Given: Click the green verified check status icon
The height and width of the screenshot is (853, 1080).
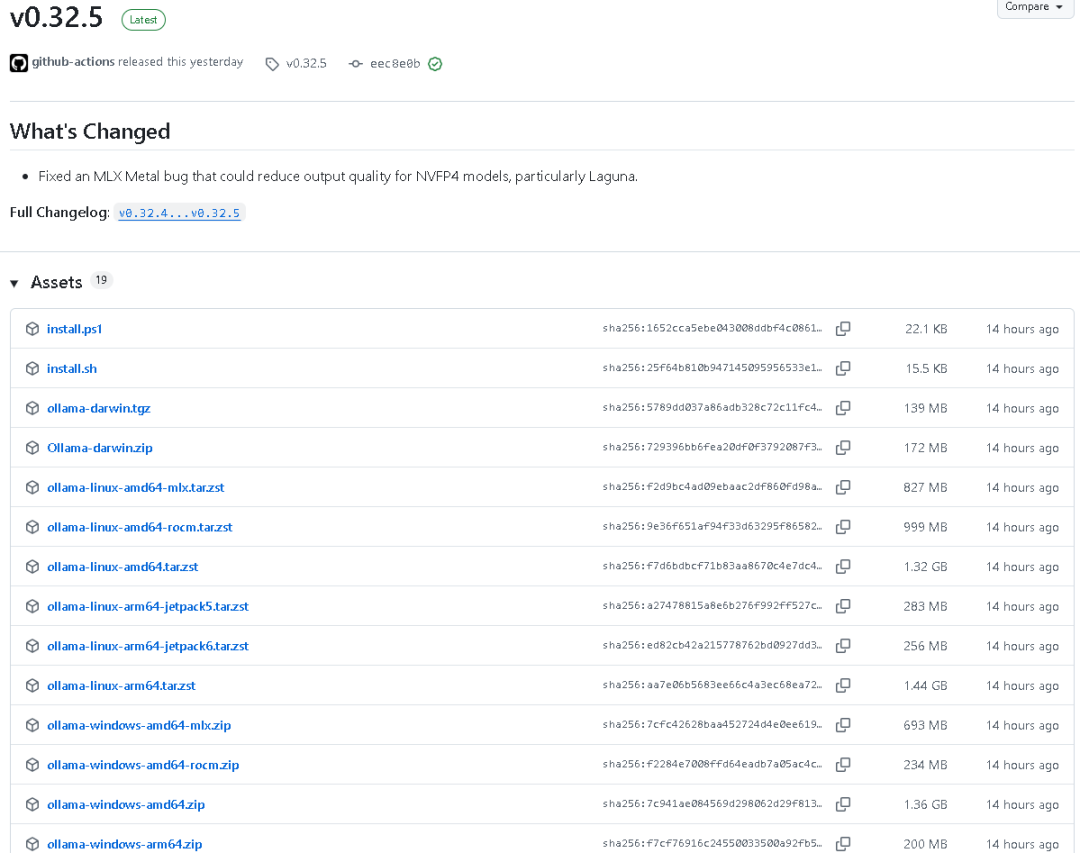Looking at the screenshot, I should [435, 64].
